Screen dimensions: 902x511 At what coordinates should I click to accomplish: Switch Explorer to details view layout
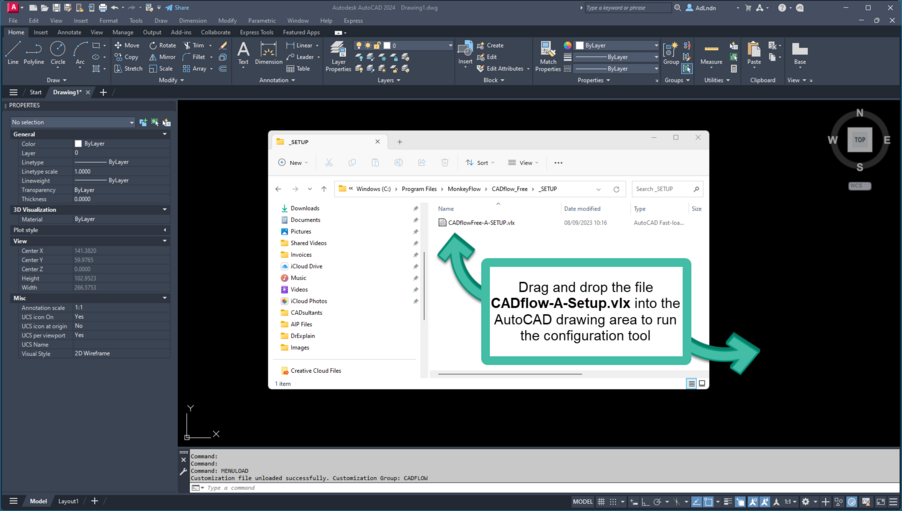coord(691,383)
